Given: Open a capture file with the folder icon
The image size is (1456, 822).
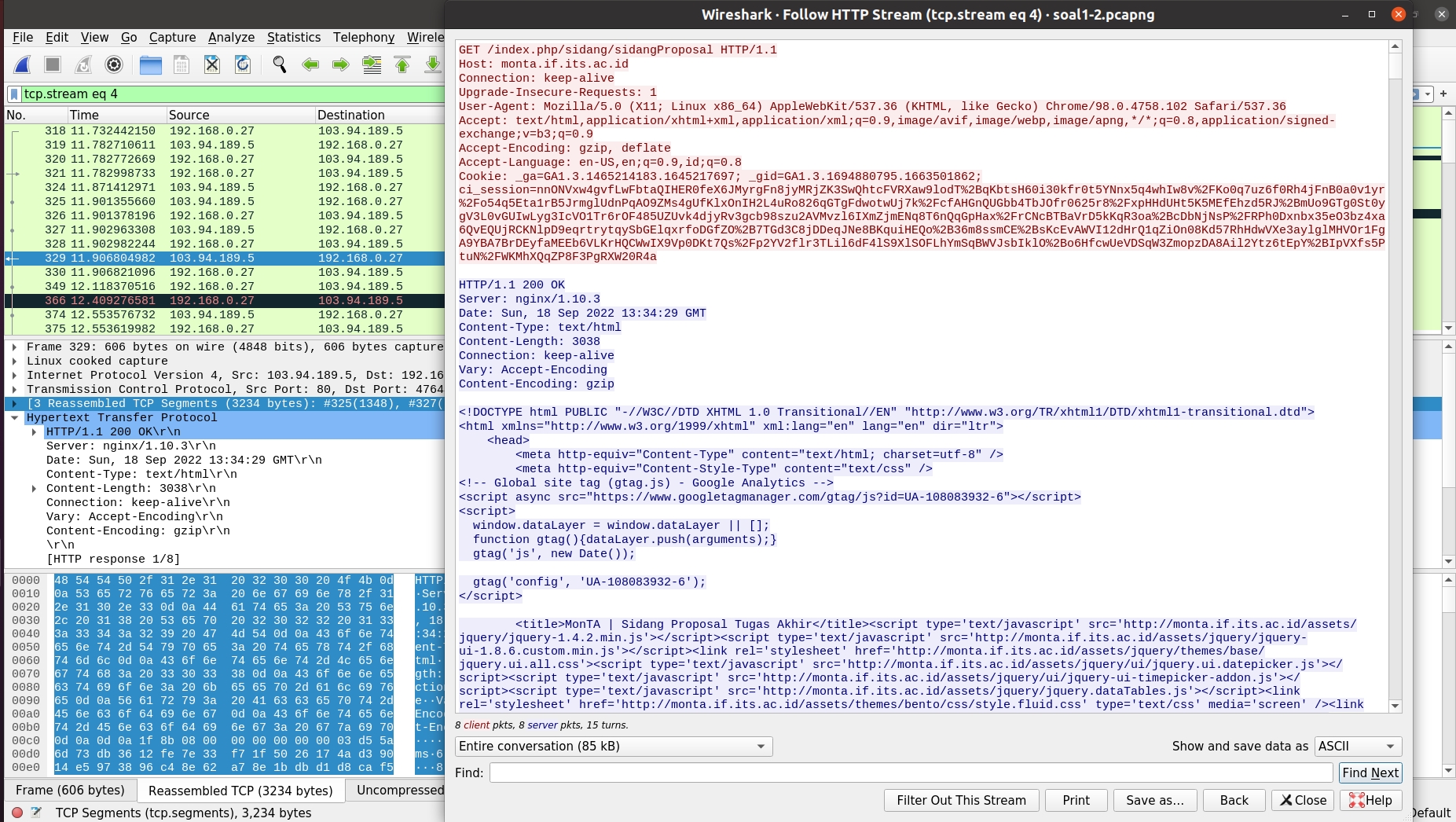Looking at the screenshot, I should pos(150,64).
